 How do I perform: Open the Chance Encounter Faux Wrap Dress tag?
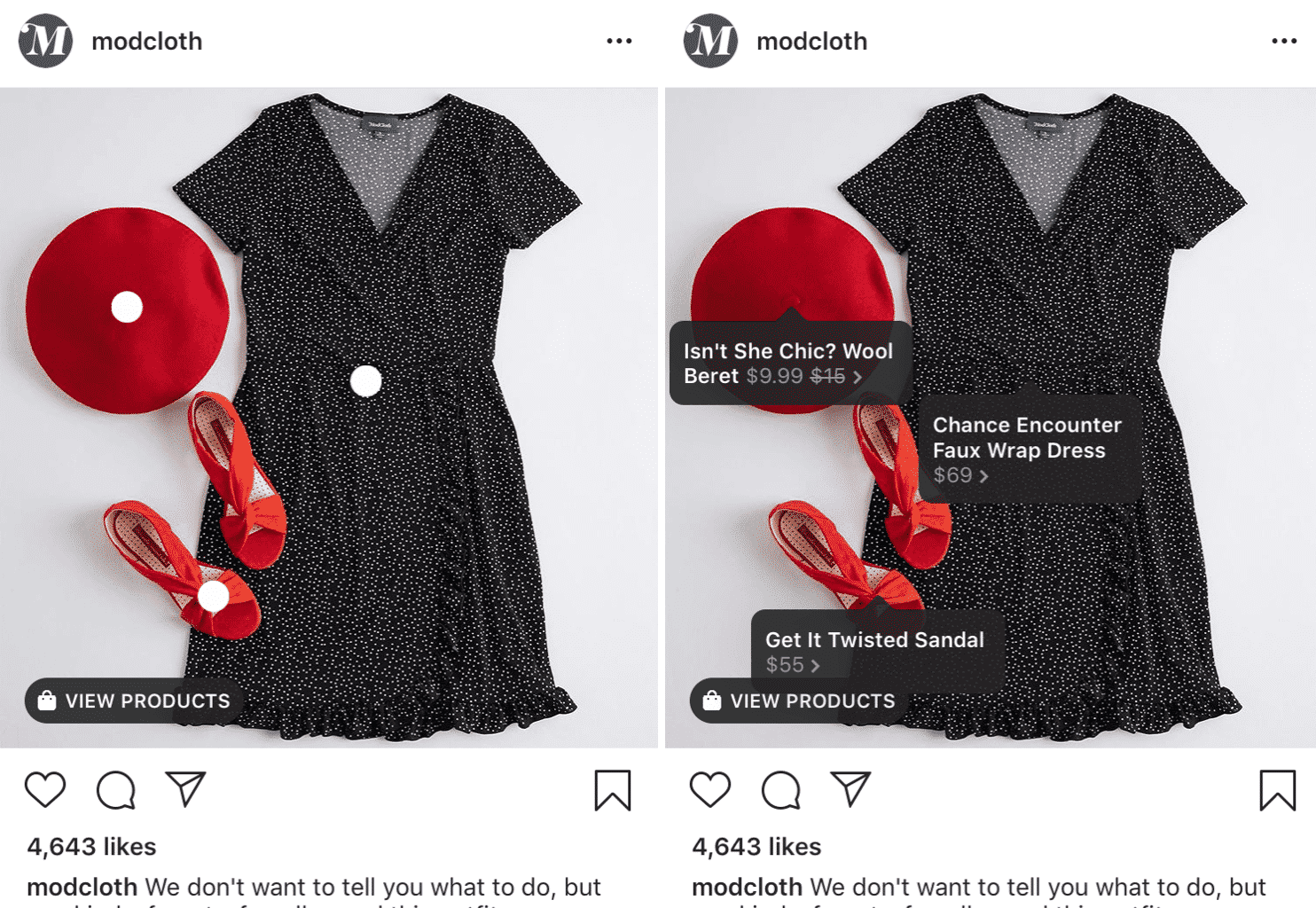[x=1029, y=450]
